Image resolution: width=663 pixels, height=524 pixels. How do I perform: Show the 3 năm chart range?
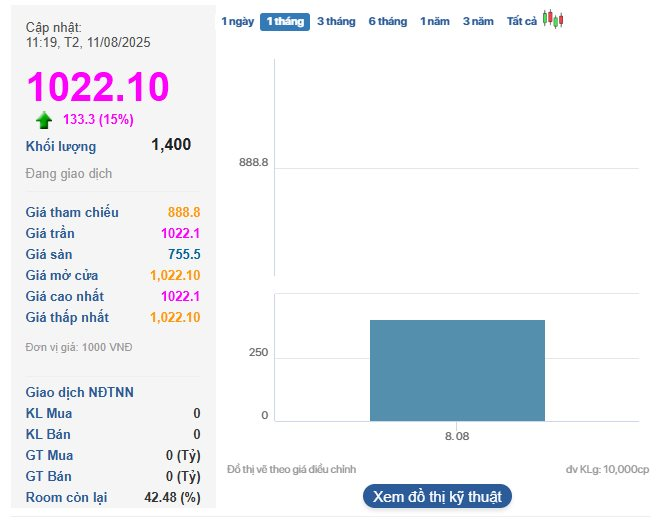[x=478, y=21]
